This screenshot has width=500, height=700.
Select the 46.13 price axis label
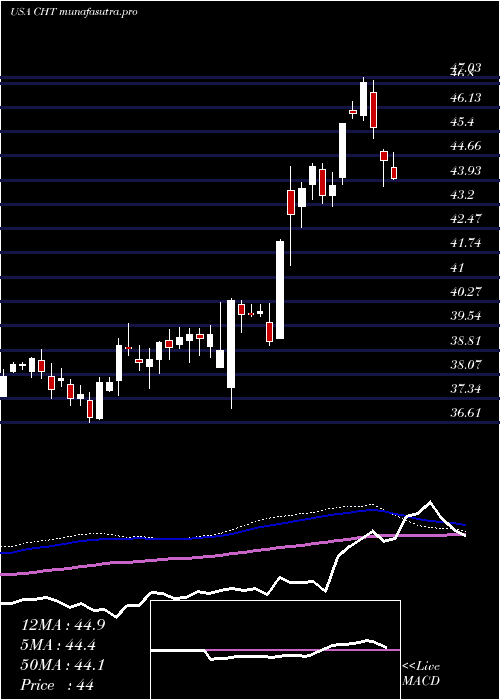click(466, 97)
